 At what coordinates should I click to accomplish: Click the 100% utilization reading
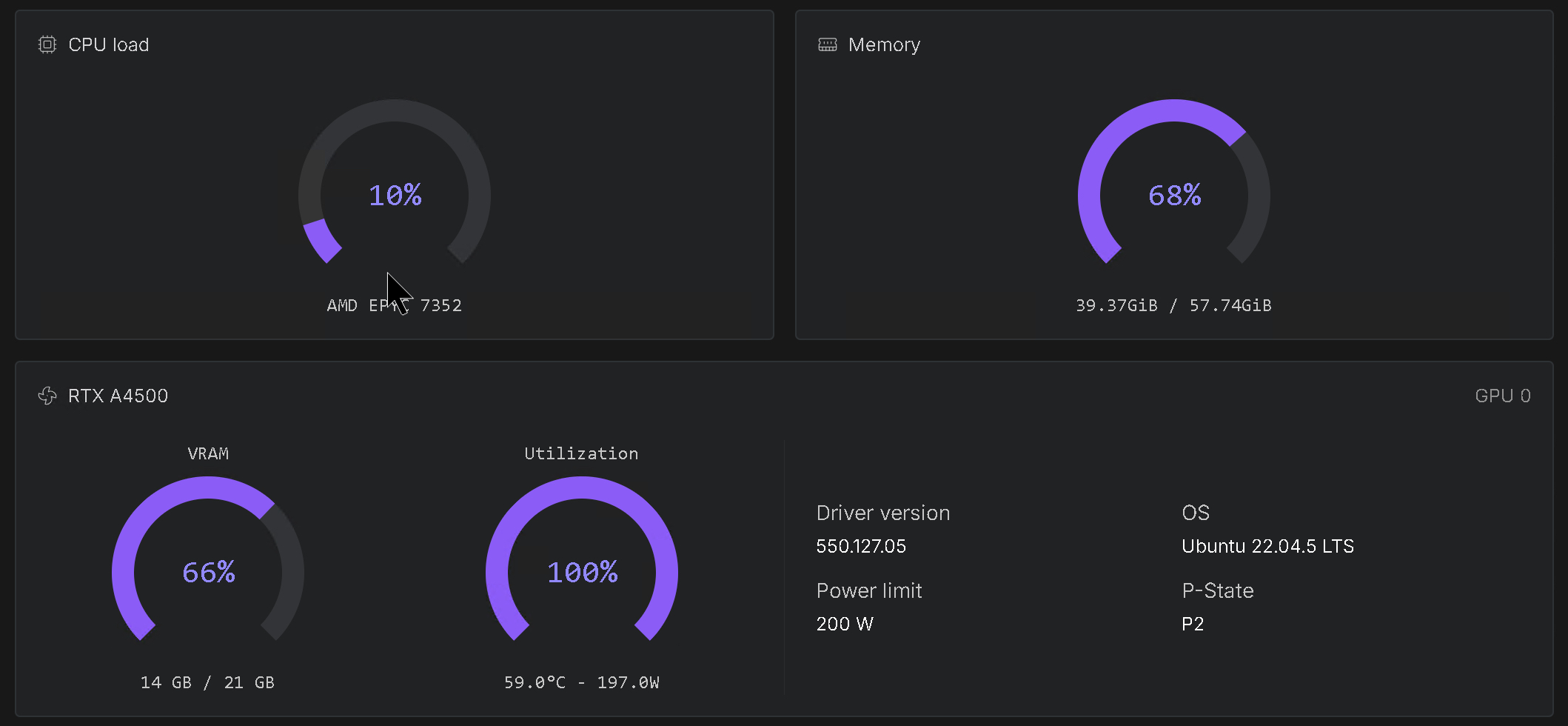coord(582,572)
